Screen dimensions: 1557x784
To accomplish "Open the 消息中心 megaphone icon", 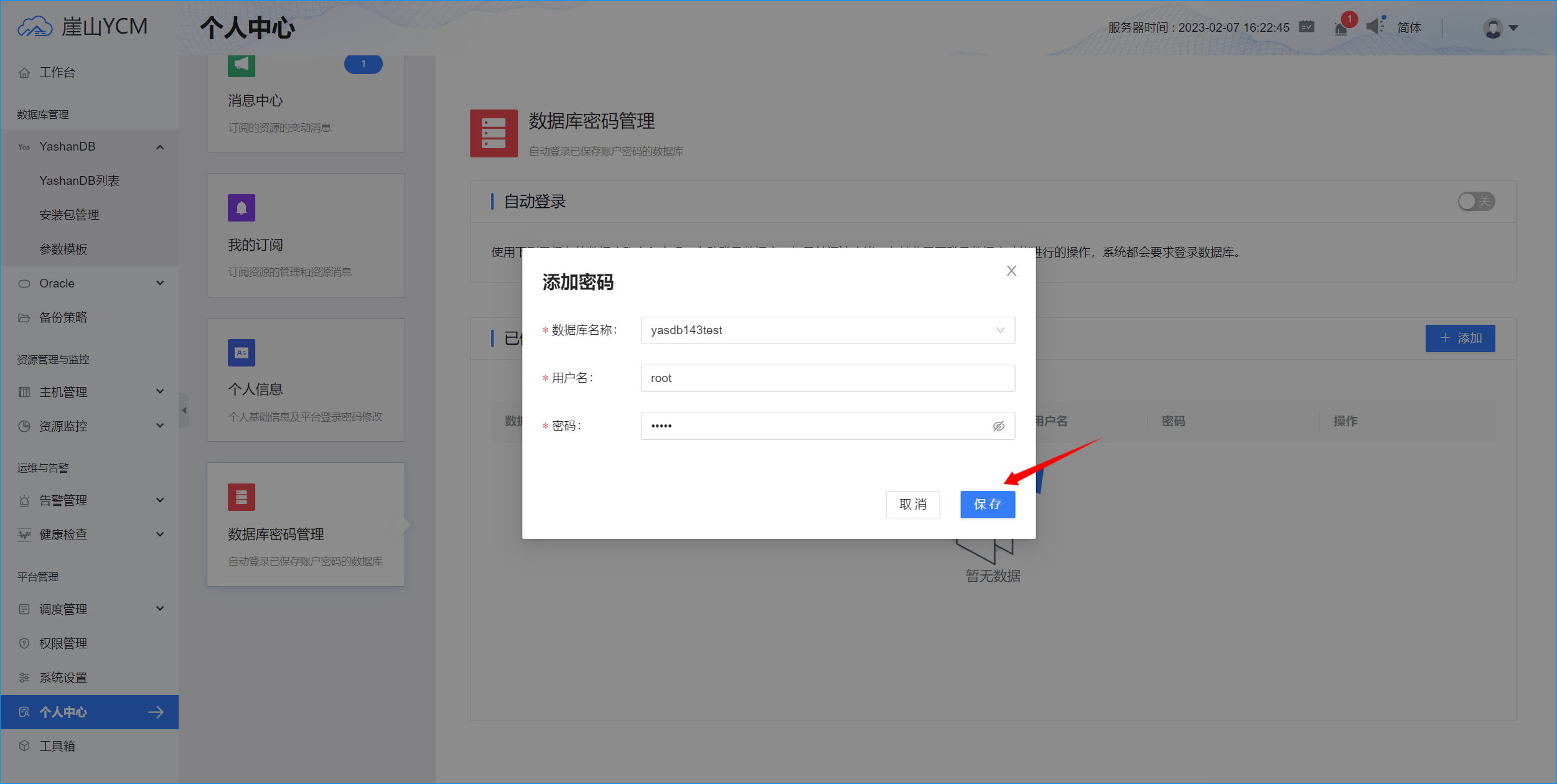I will point(241,63).
